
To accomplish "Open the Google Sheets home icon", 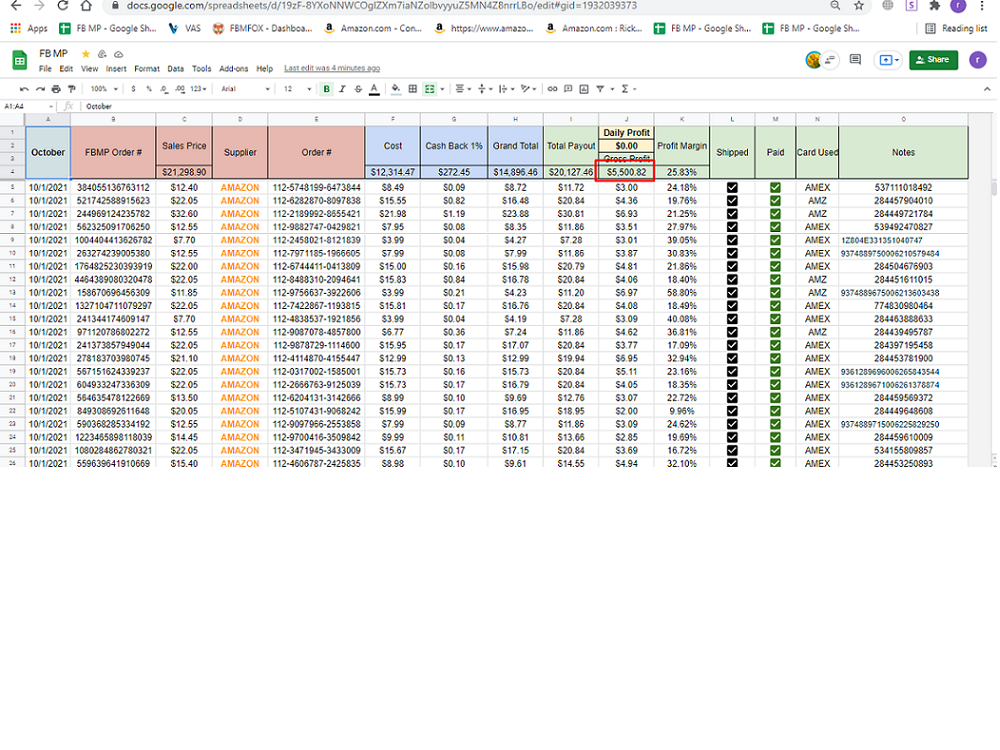I will pos(20,61).
